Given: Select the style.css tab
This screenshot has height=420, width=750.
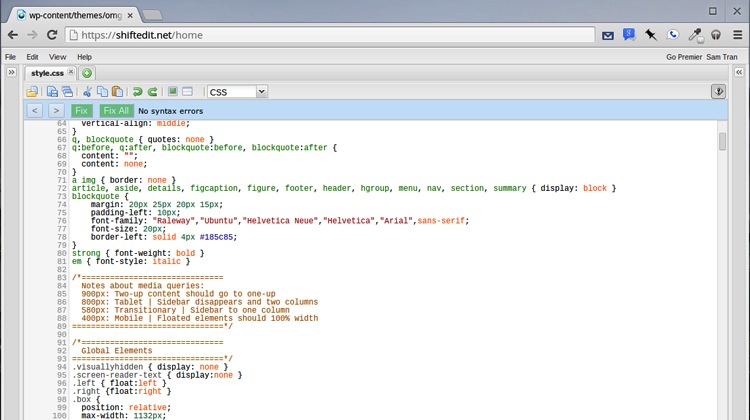Looking at the screenshot, I should (x=47, y=73).
